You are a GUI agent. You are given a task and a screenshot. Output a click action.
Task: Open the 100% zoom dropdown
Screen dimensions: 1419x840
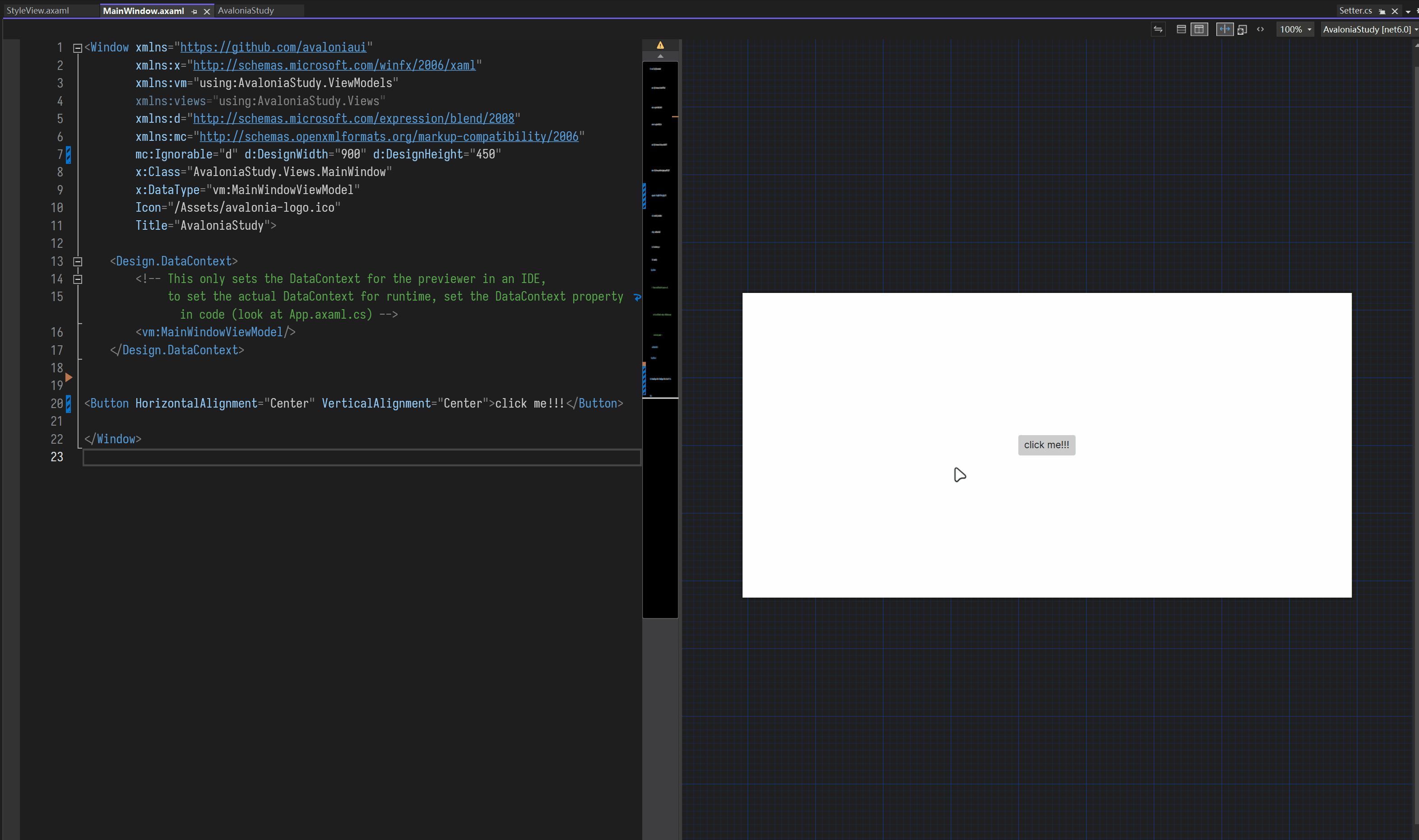[1295, 29]
